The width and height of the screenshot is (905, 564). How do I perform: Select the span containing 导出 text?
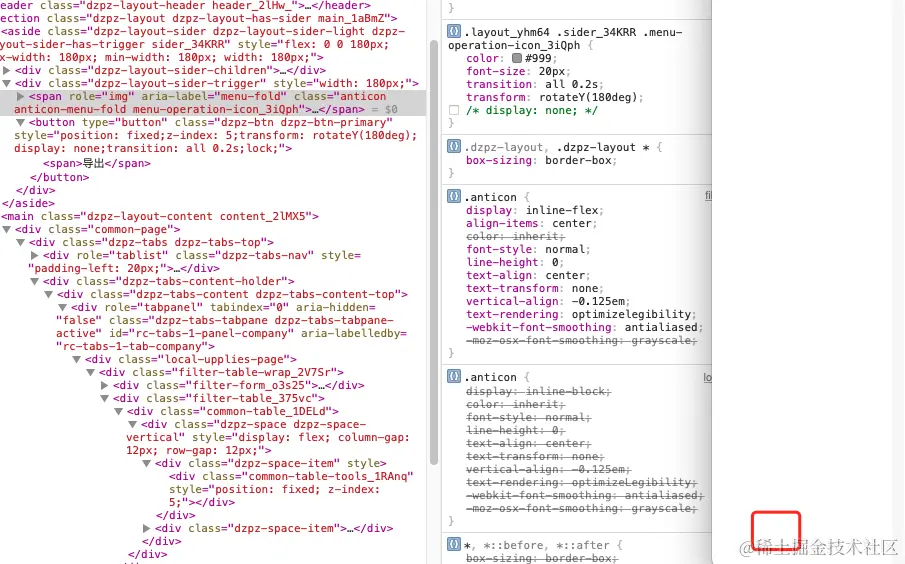[x=97, y=163]
